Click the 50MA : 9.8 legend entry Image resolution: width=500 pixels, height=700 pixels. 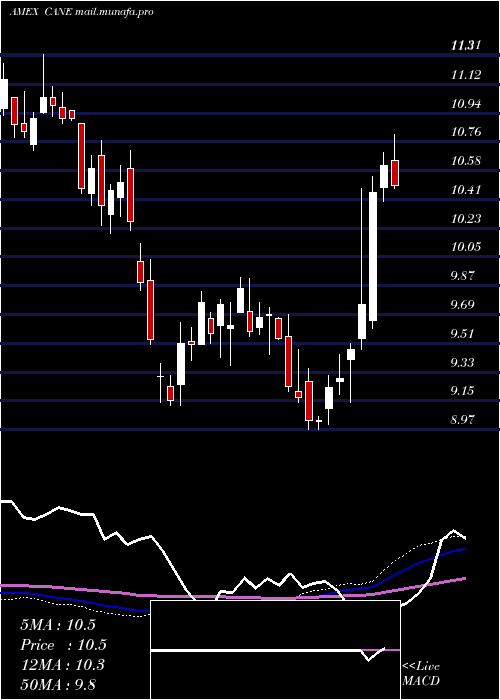pyautogui.click(x=58, y=684)
